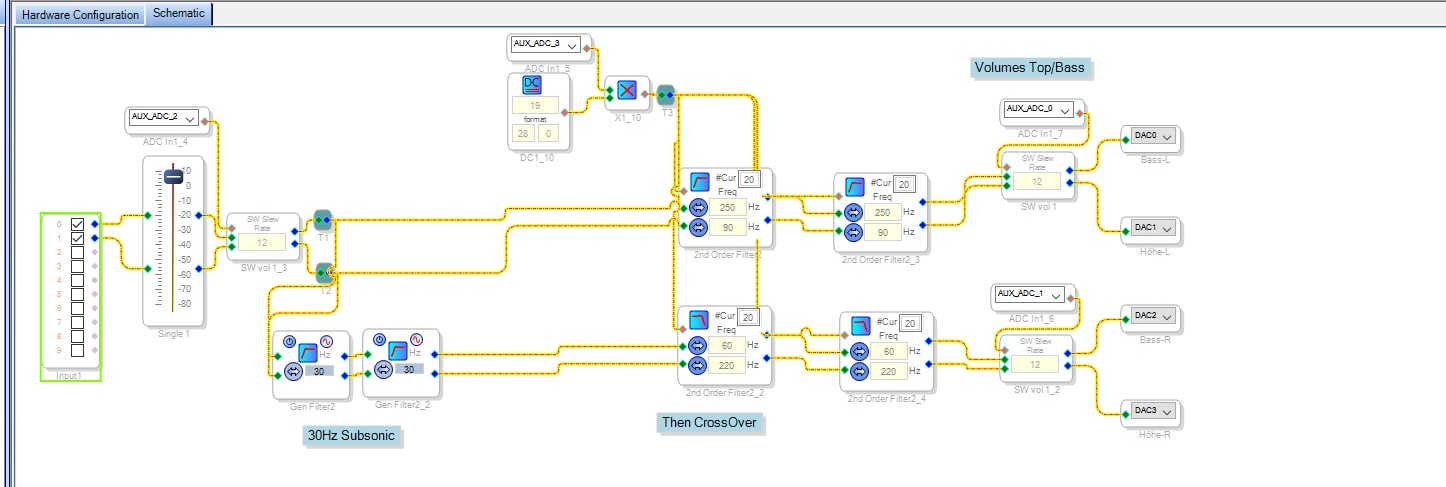Enable channel 3 checkbox in Input1
The image size is (1446, 487).
pos(77,266)
